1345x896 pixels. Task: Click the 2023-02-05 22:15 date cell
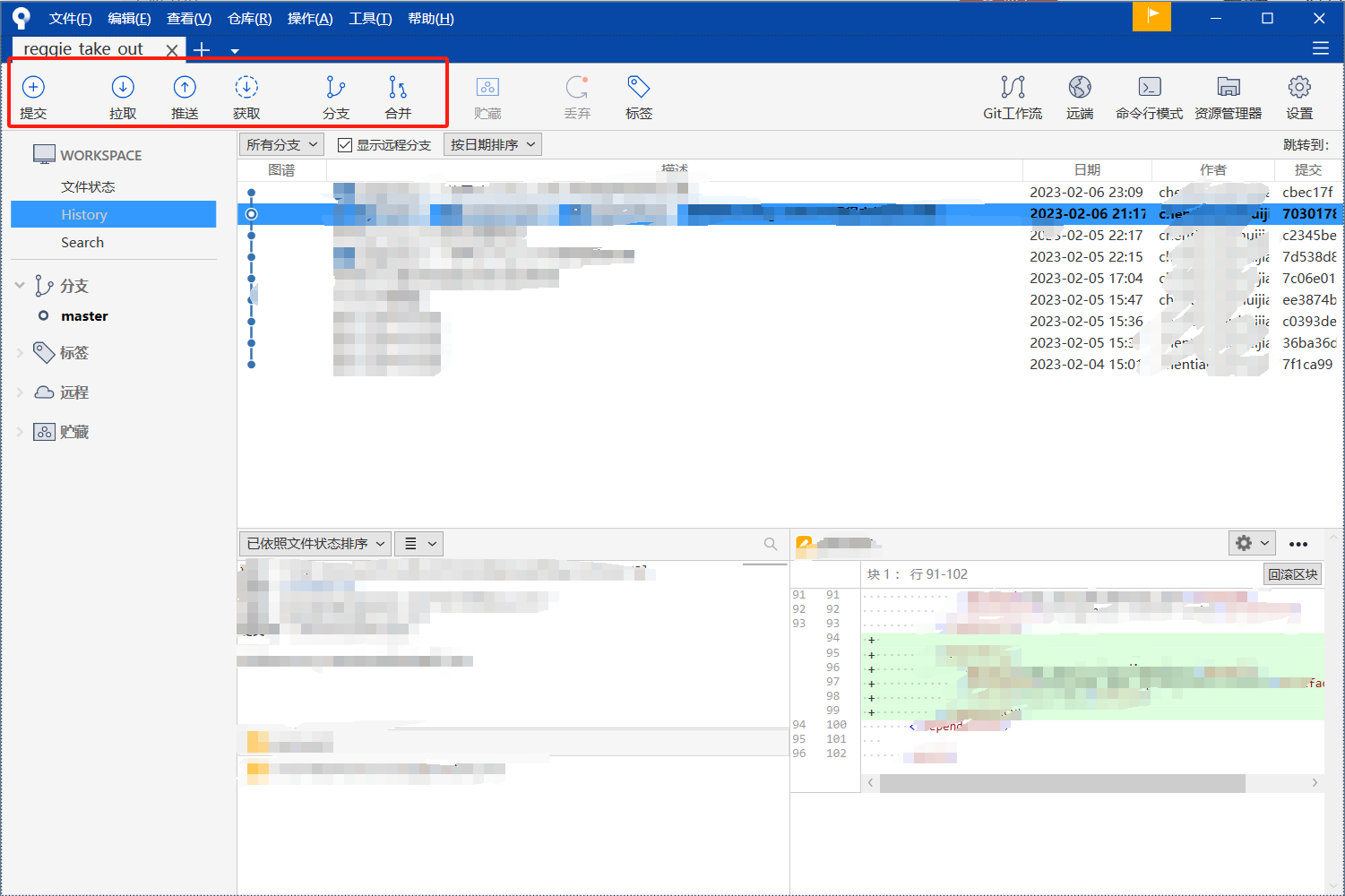coord(1086,256)
